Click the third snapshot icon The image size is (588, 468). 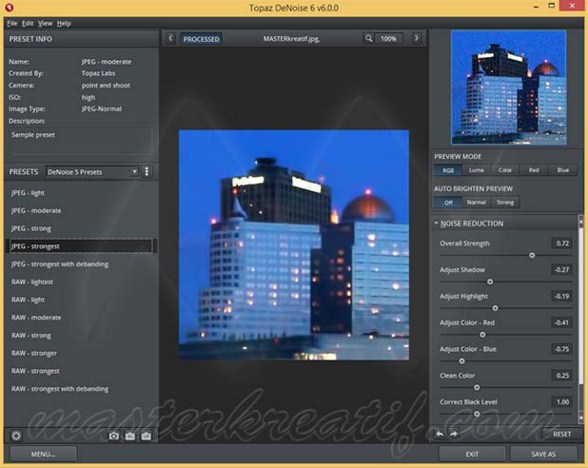pyautogui.click(x=146, y=436)
